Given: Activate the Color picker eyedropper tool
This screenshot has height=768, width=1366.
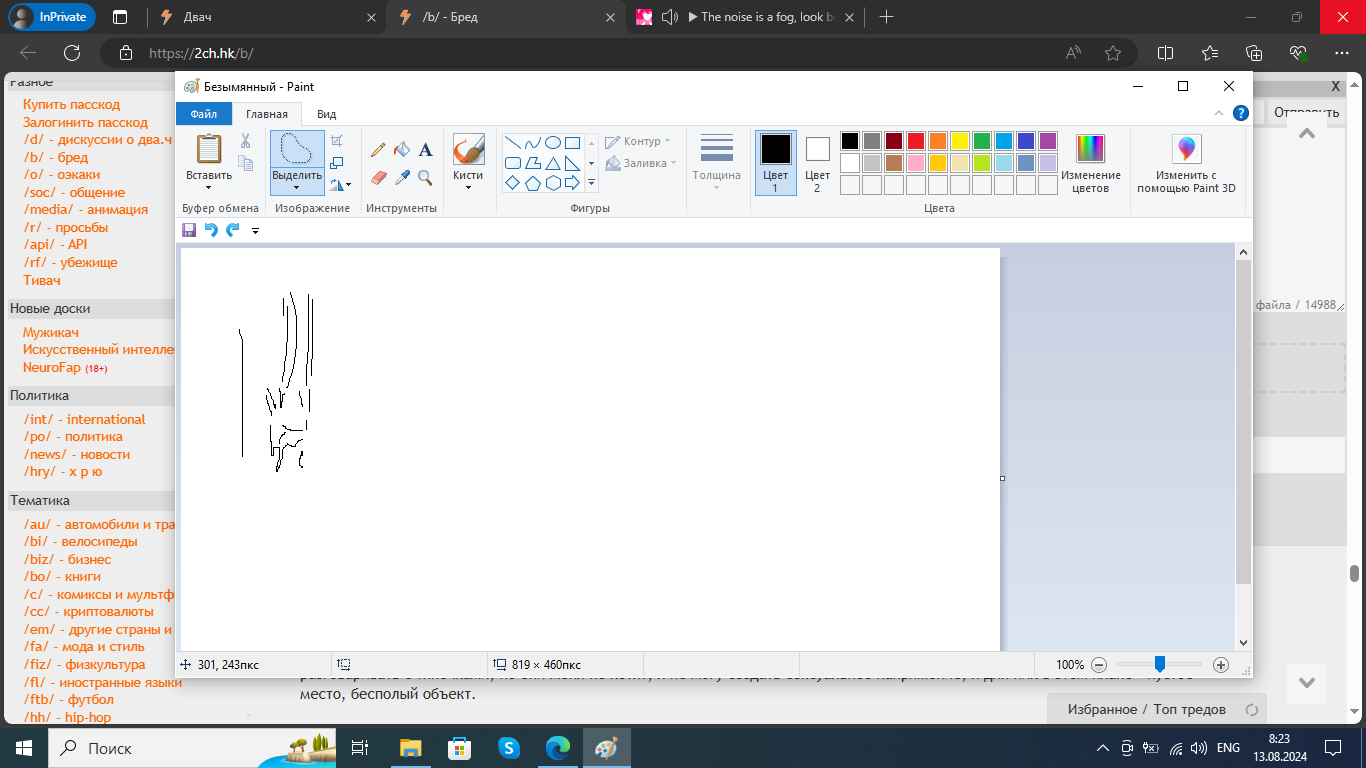Looking at the screenshot, I should [x=402, y=177].
